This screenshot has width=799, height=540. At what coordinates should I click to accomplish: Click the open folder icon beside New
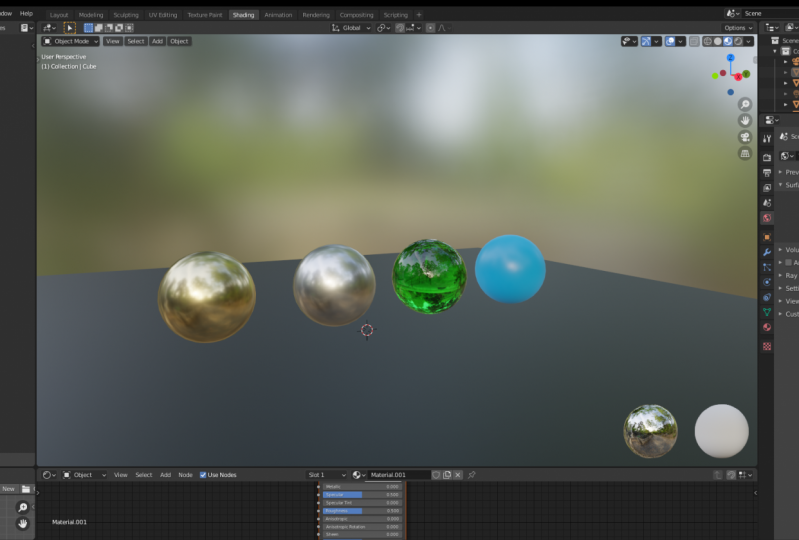pos(25,489)
